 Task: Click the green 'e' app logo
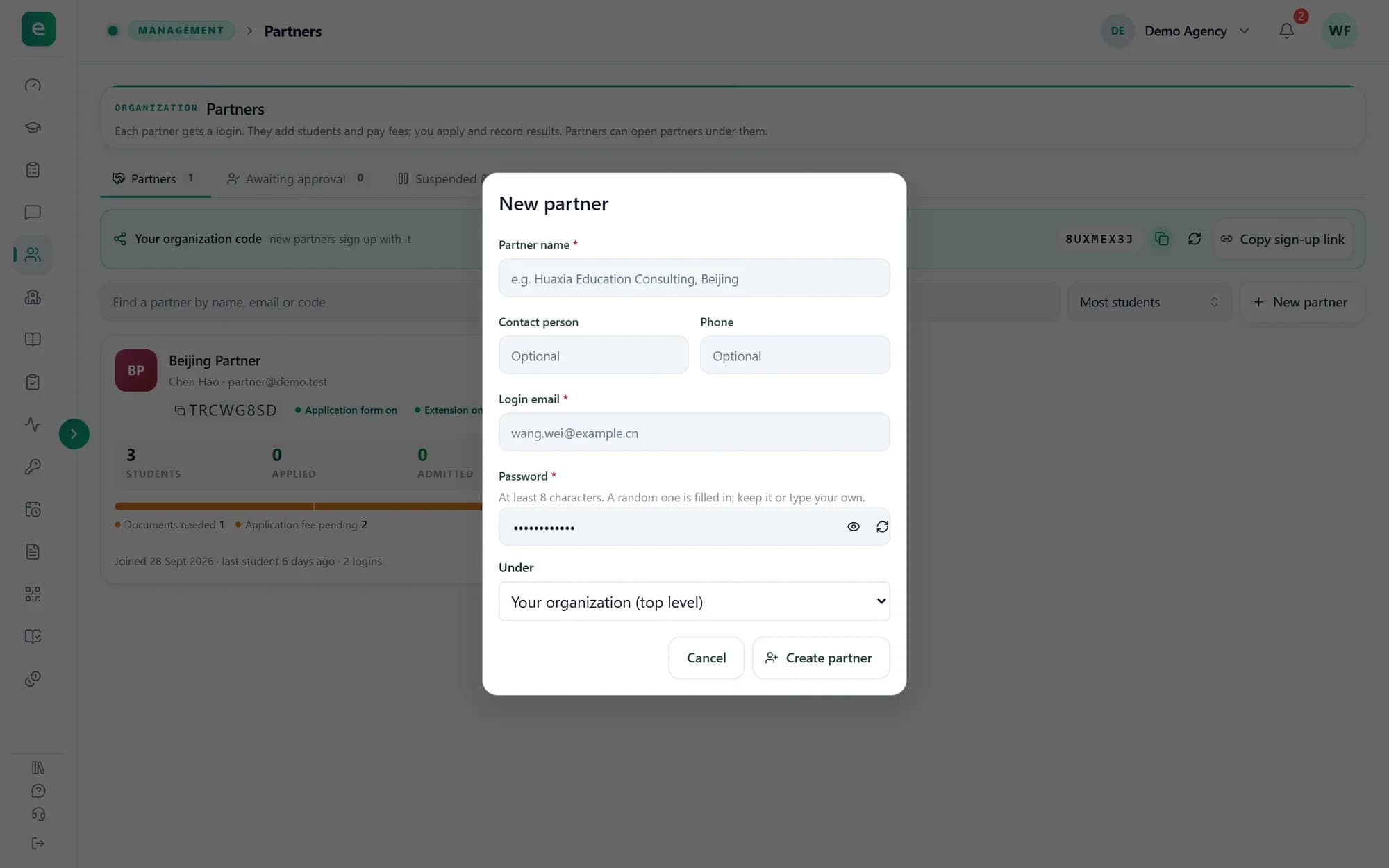pos(38,29)
